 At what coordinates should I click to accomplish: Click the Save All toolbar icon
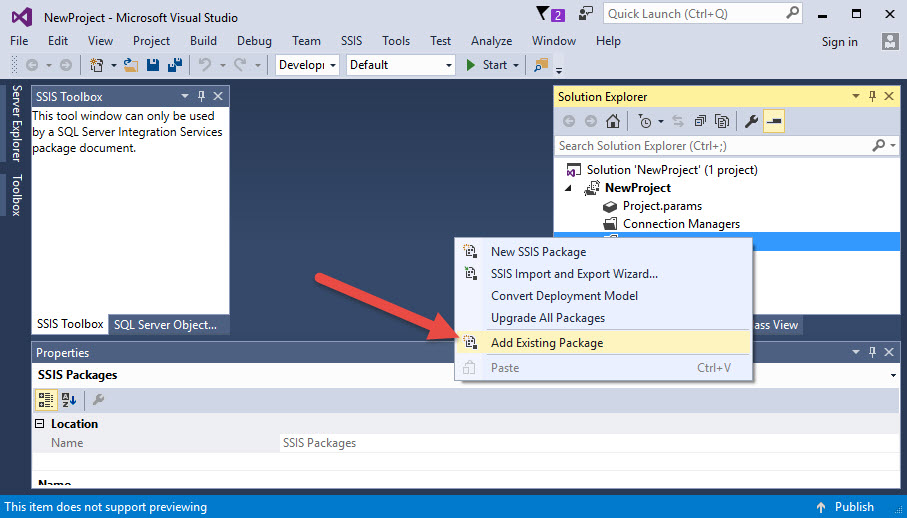[x=174, y=65]
